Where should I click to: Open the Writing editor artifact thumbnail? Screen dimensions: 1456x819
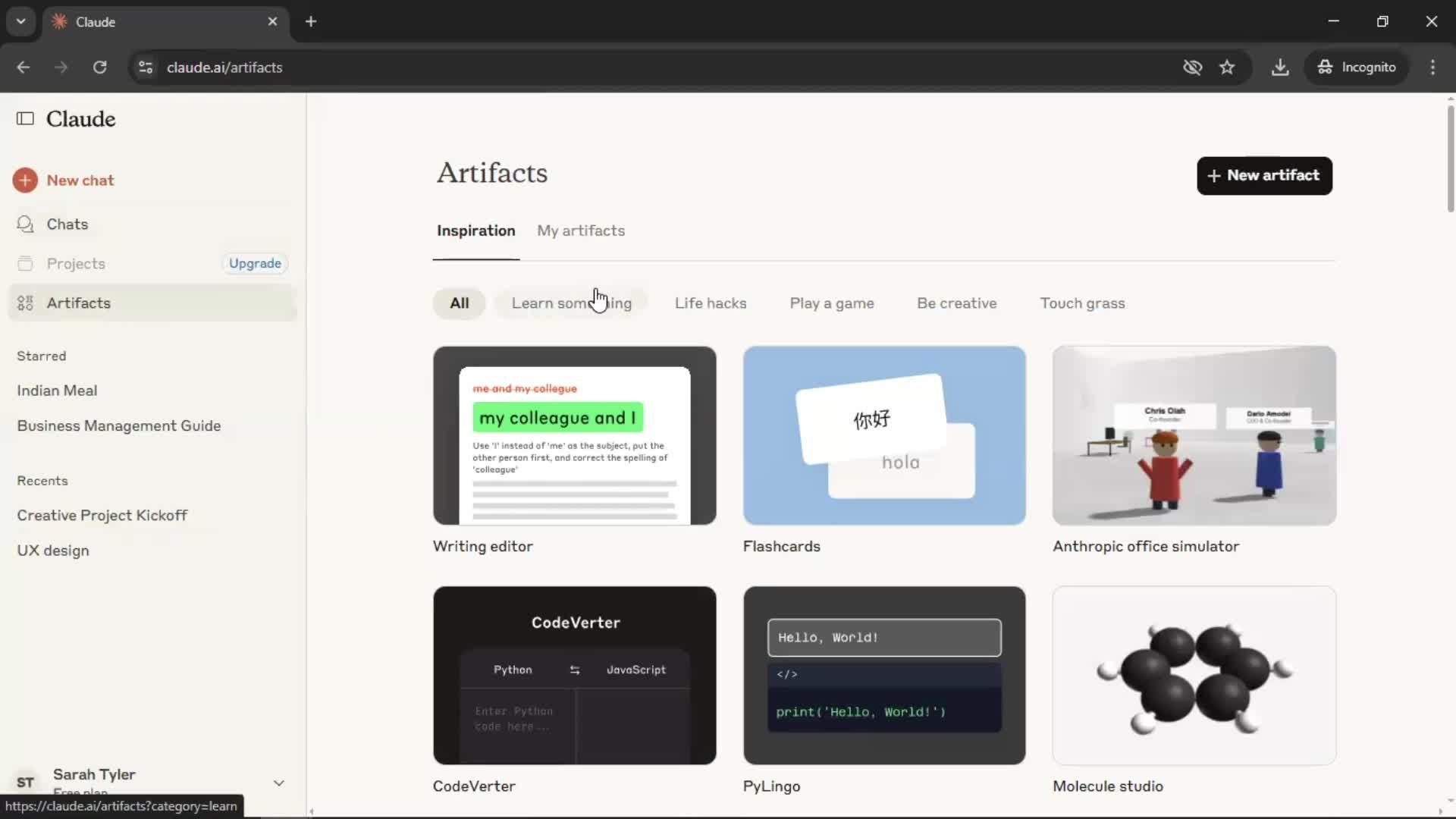(574, 436)
